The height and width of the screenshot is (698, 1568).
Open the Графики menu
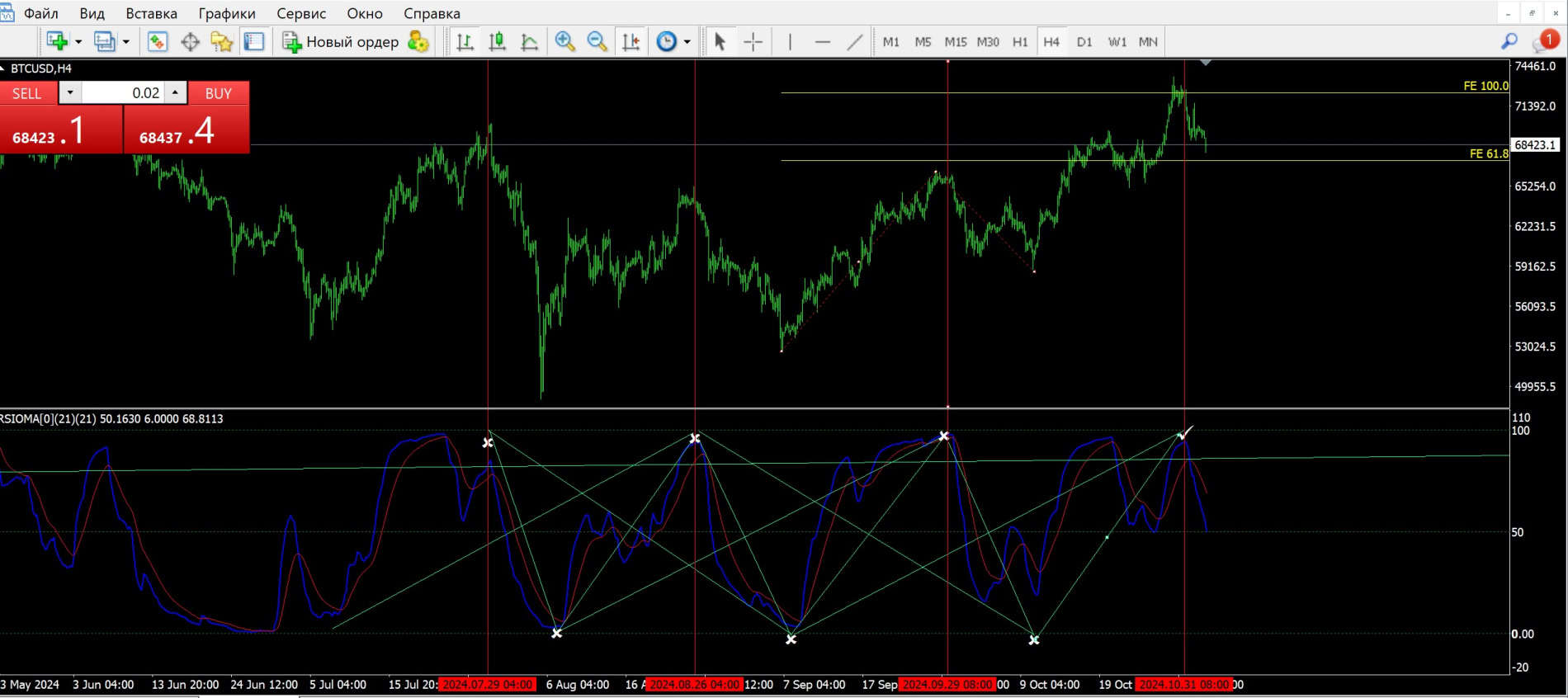(x=227, y=13)
